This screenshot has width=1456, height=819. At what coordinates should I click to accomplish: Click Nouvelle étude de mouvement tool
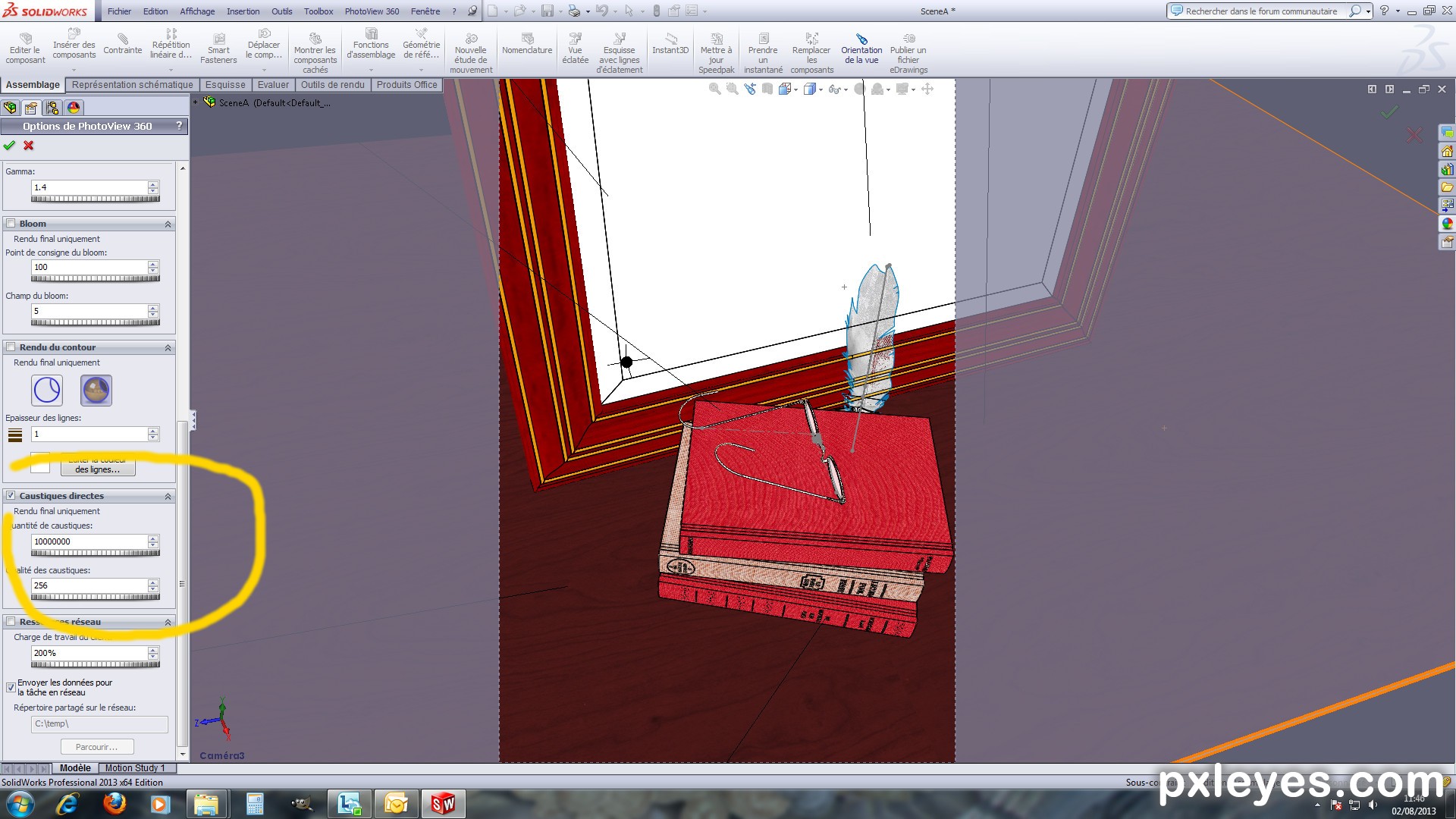(x=471, y=53)
